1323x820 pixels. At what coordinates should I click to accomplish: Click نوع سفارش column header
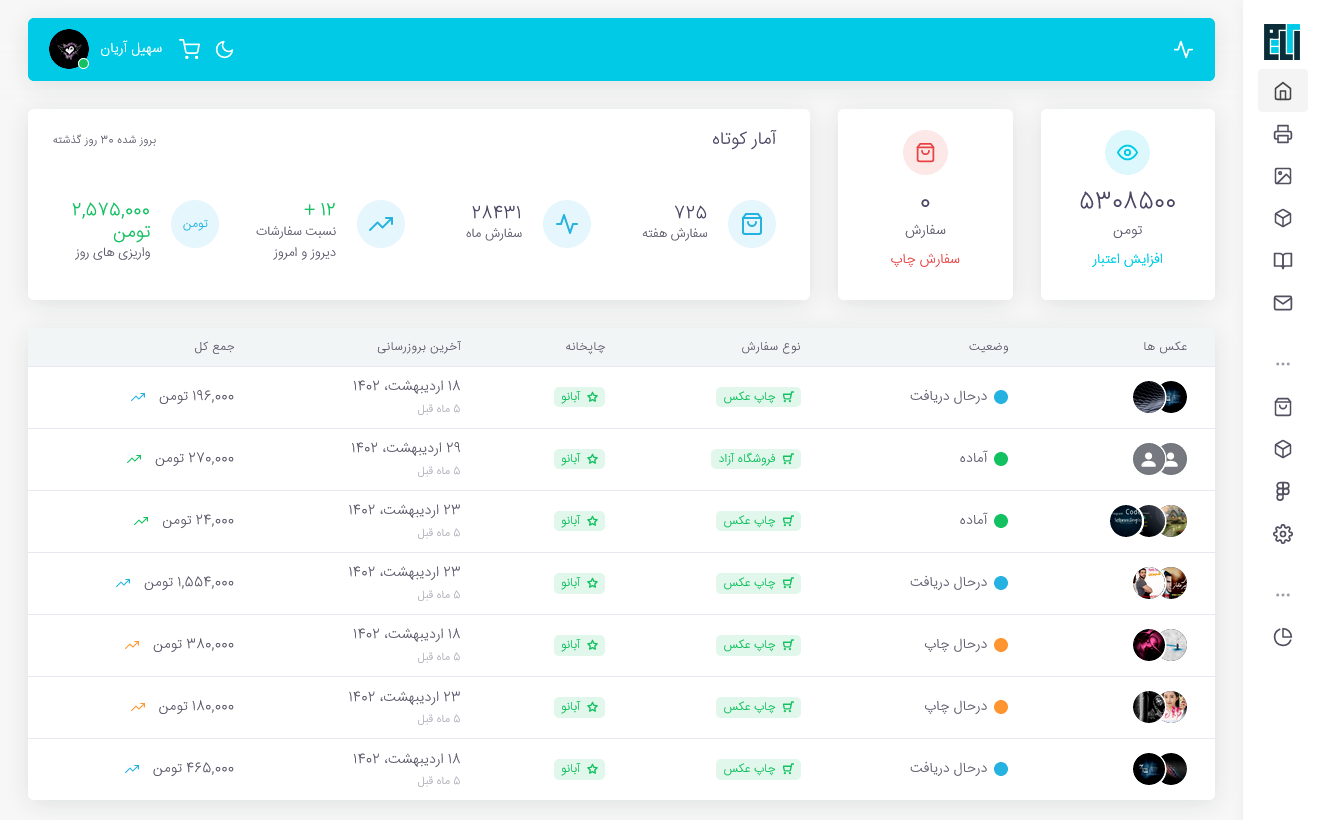[771, 347]
